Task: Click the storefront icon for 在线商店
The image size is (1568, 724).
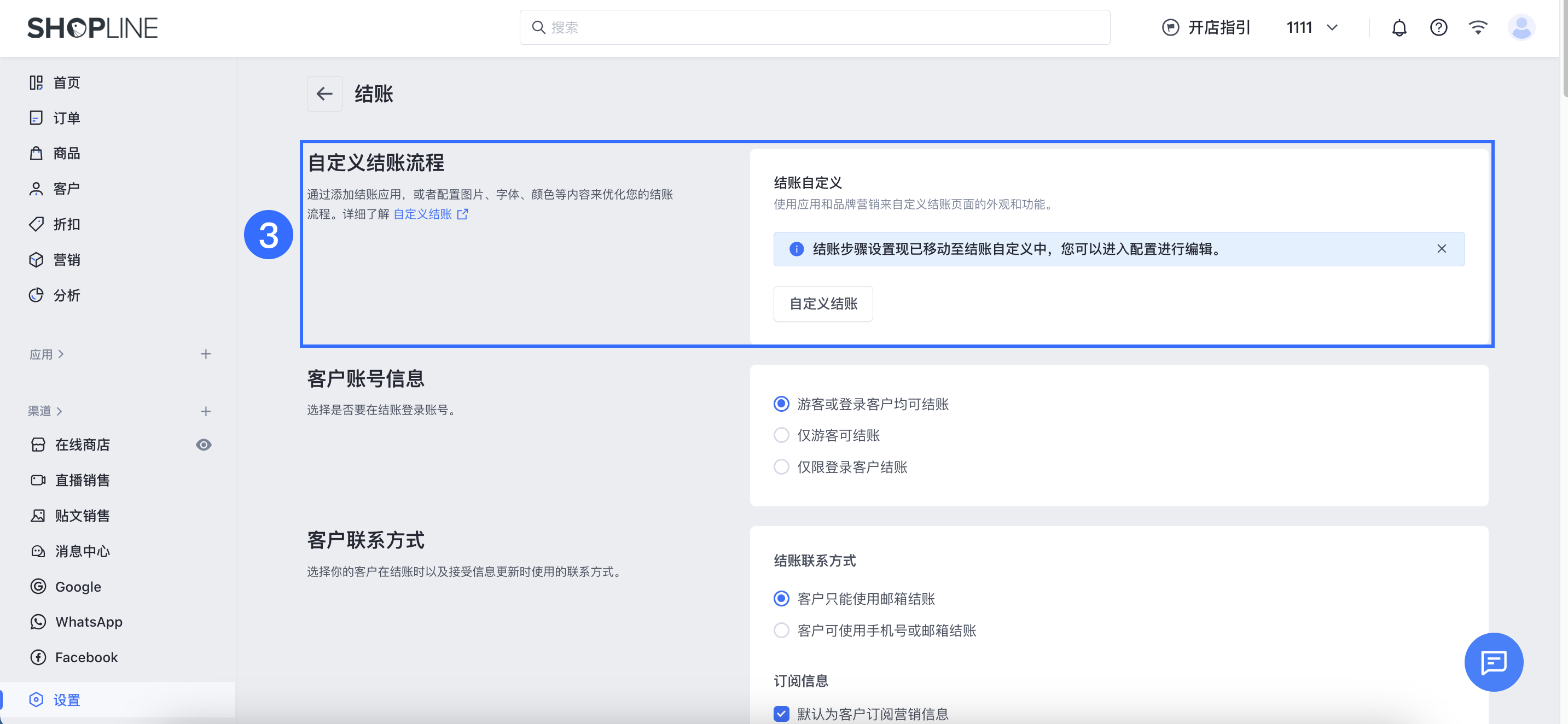Action: point(38,445)
